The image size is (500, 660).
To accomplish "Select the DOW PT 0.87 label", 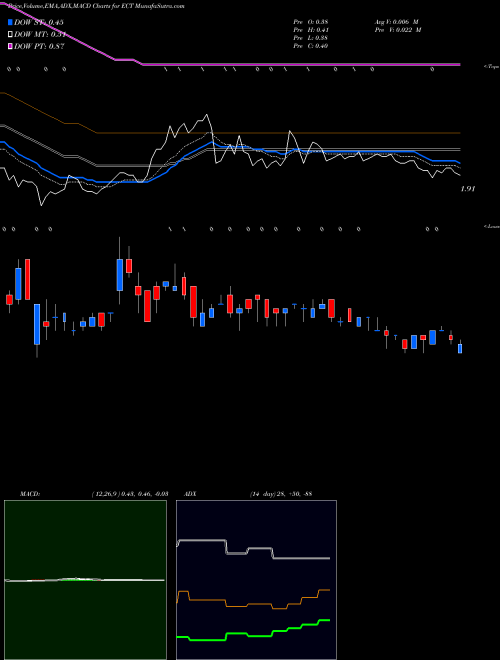I will pos(39,46).
